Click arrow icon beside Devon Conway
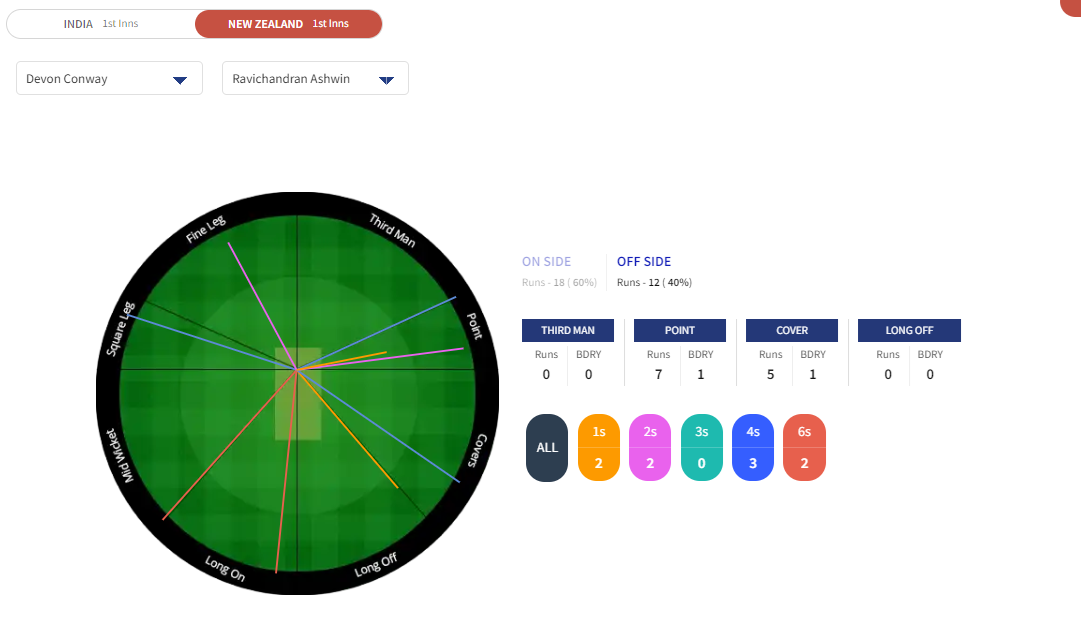 (180, 80)
